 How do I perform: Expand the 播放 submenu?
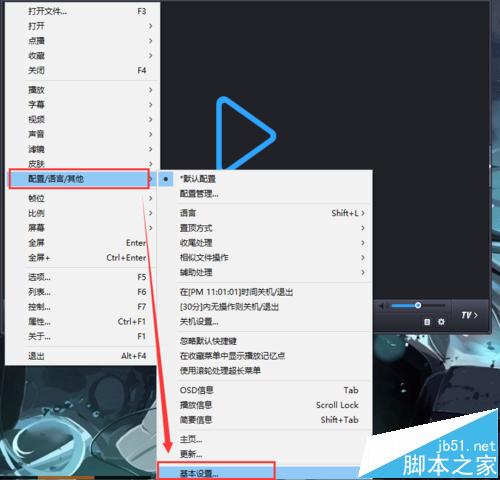pos(83,90)
